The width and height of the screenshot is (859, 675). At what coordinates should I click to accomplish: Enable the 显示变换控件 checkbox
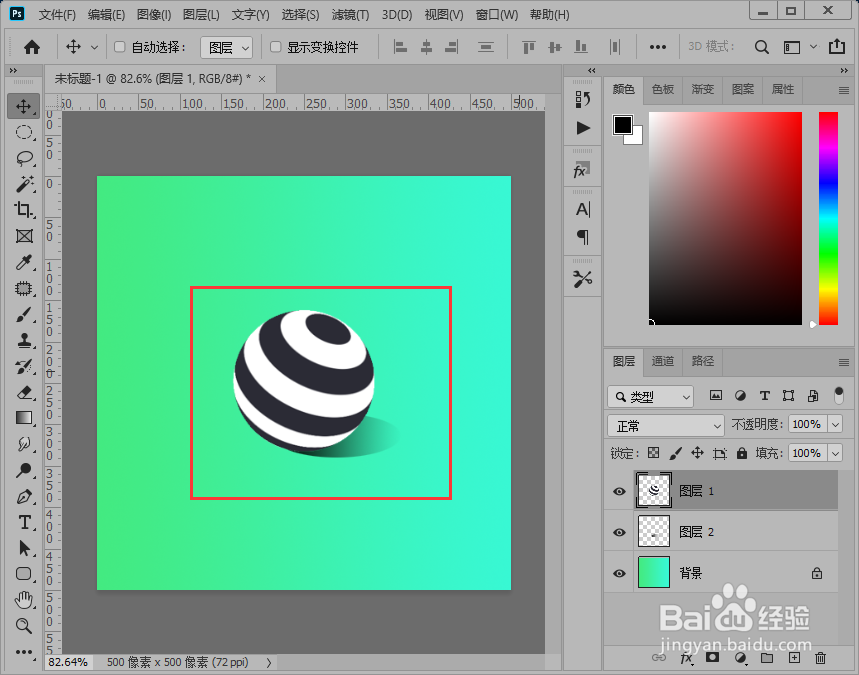276,47
